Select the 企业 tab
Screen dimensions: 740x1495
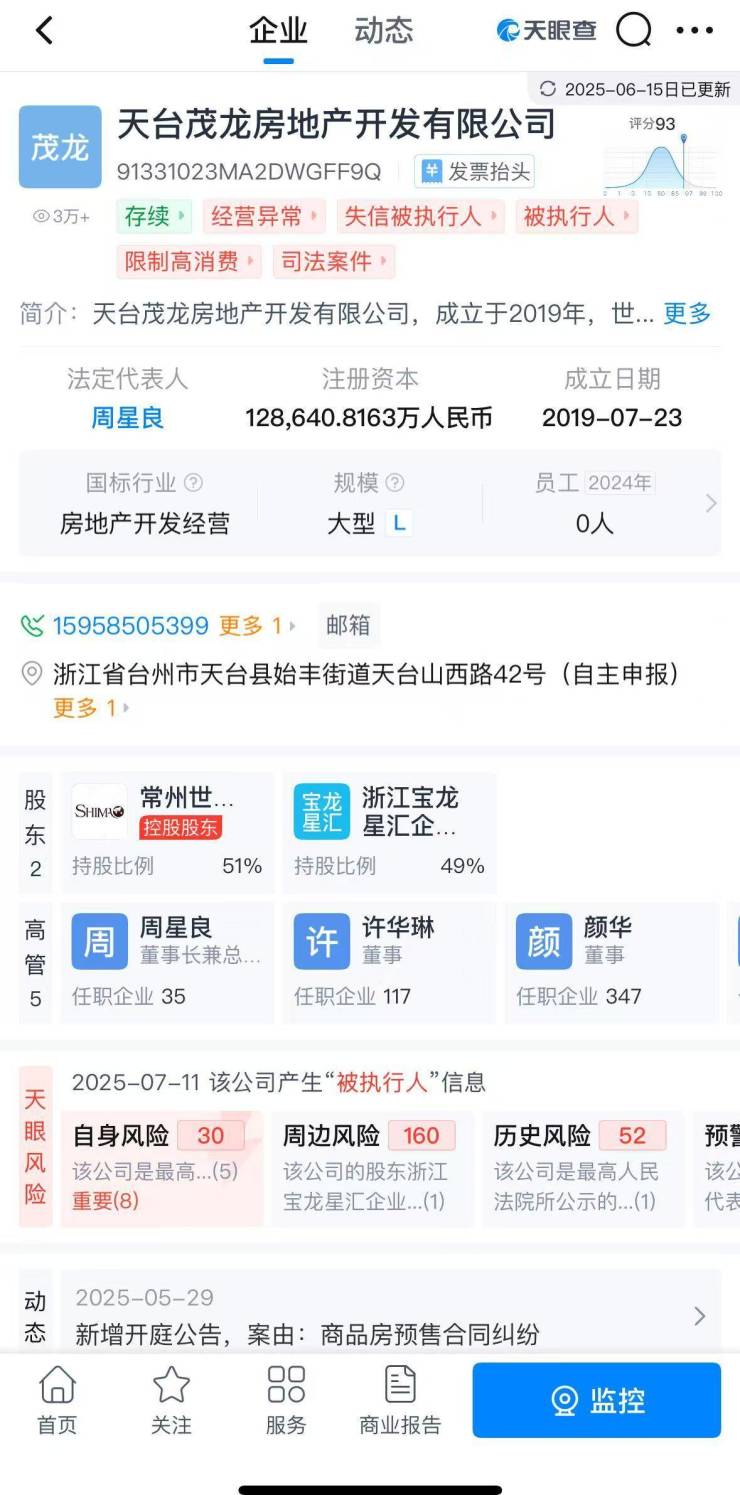coord(278,31)
